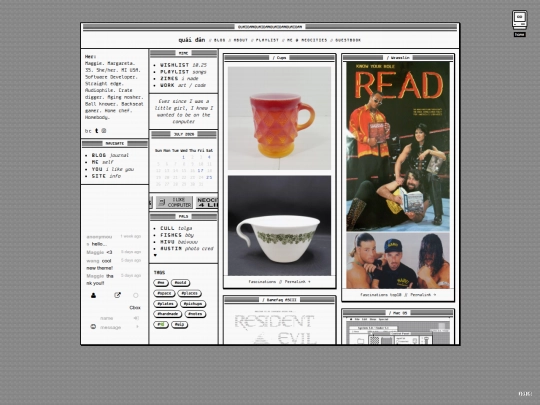Filter by the green-lettered tag pill
Image resolution: width=540 pixels, height=405 pixels.
point(161,324)
